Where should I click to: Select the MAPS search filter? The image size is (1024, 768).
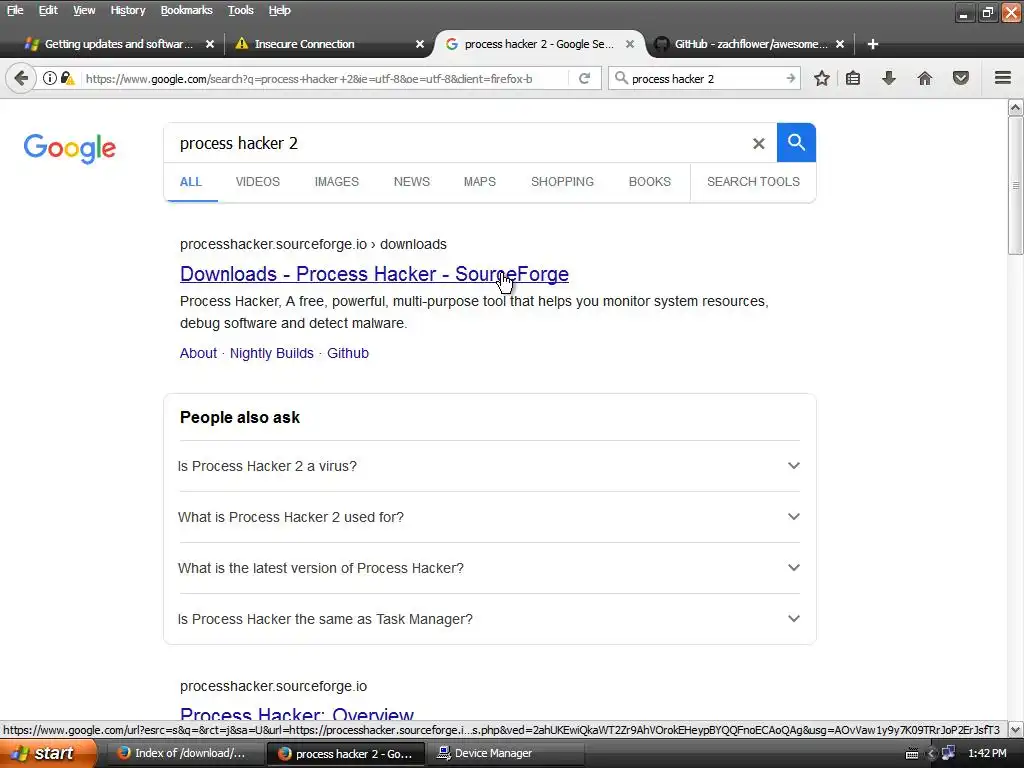point(479,182)
